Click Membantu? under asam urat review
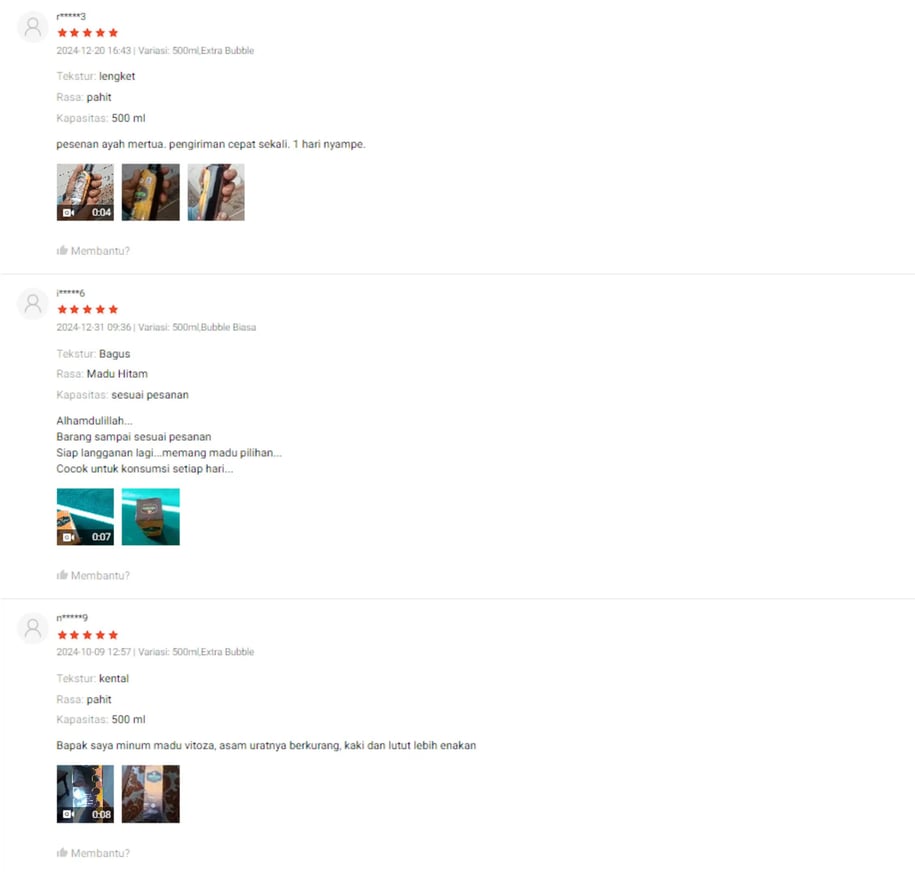Screen dimensions: 915x872 click(x=100, y=853)
